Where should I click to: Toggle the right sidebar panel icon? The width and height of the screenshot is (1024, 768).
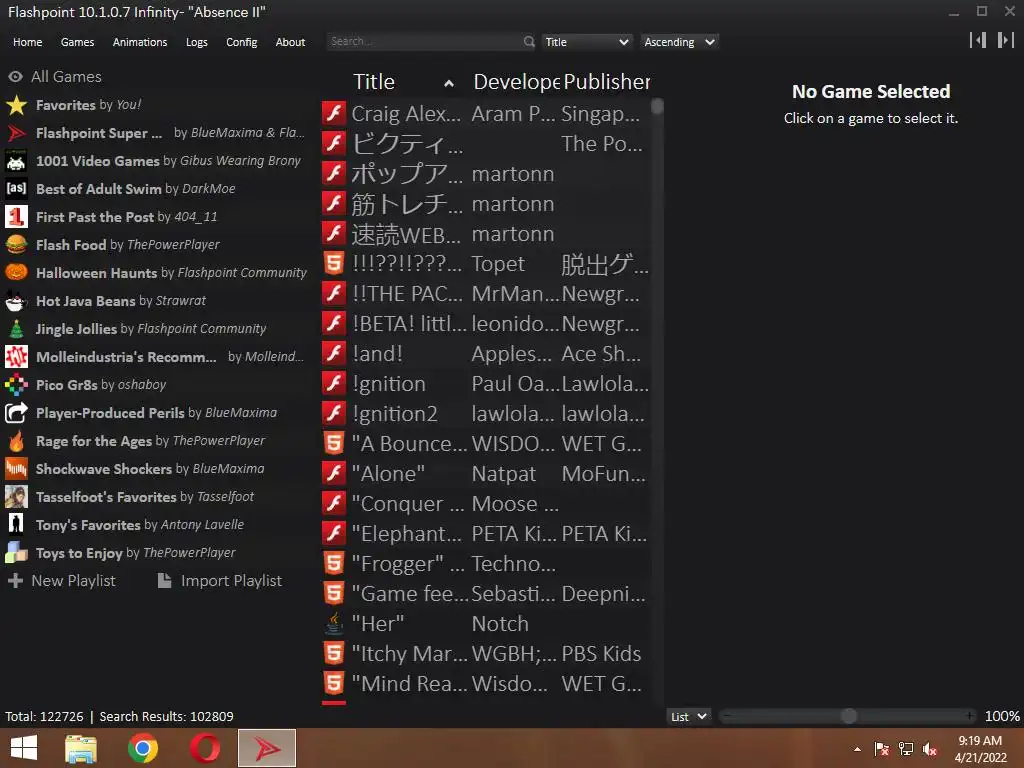[1006, 40]
